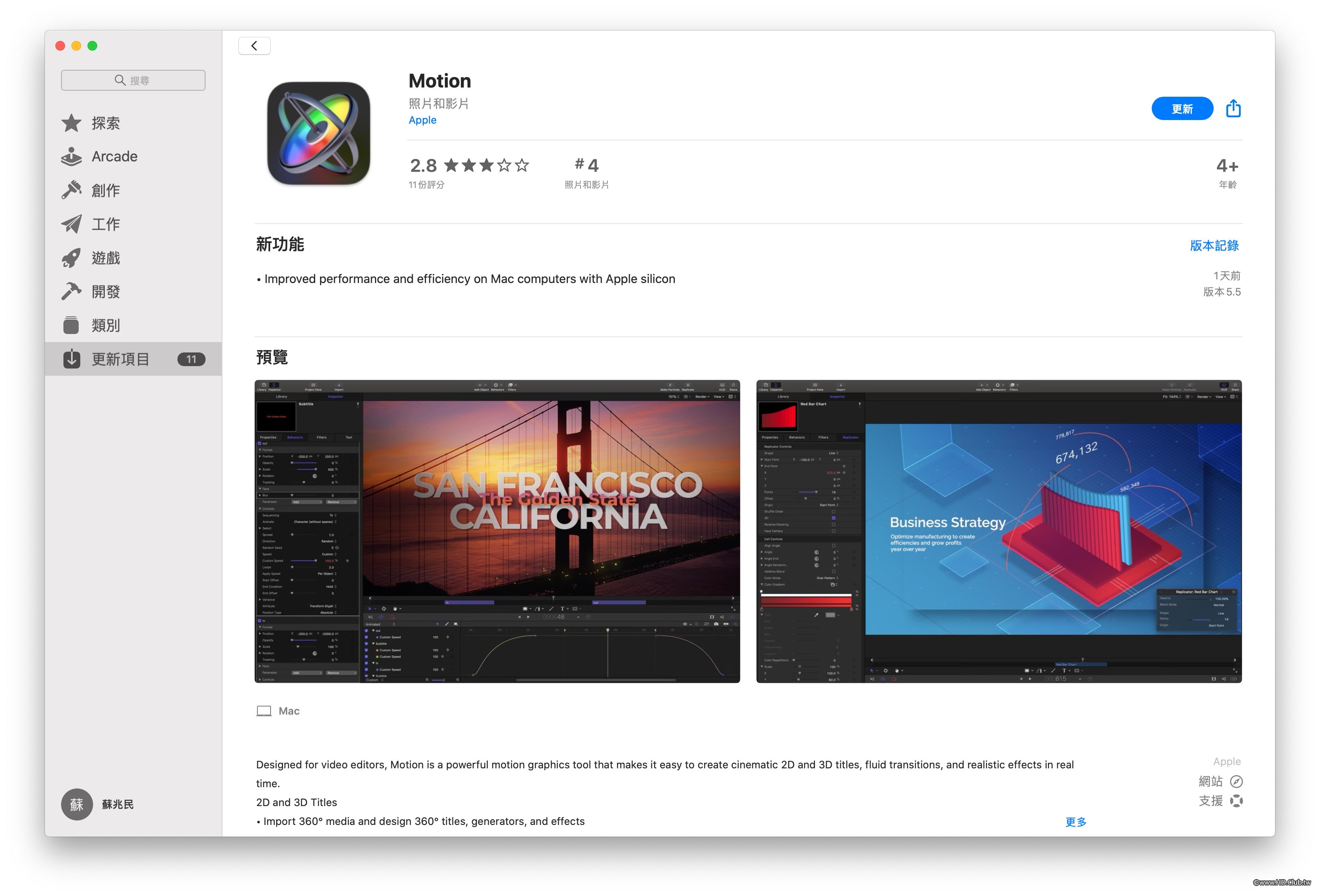Click the 搜尋 search field

pos(133,81)
